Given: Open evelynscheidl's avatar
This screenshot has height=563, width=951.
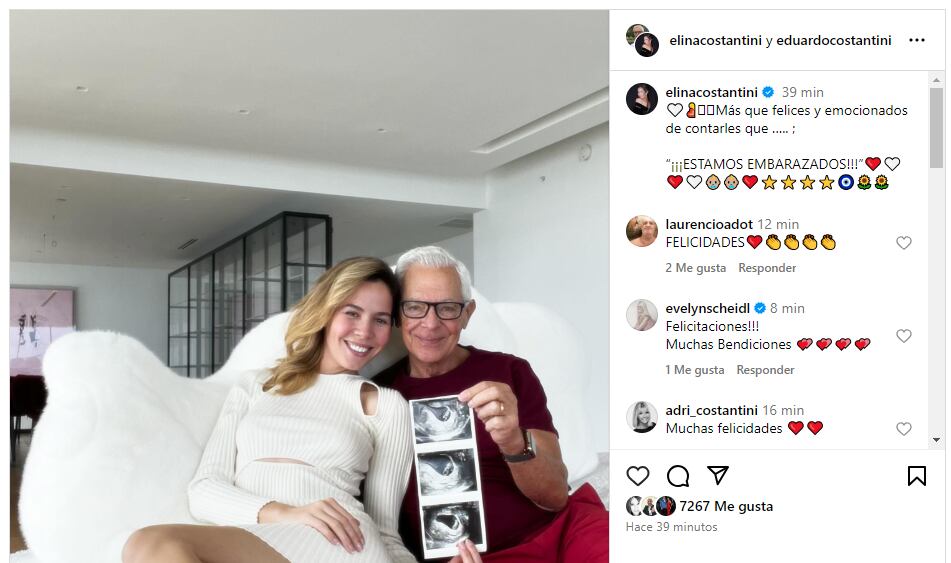Looking at the screenshot, I should [642, 315].
